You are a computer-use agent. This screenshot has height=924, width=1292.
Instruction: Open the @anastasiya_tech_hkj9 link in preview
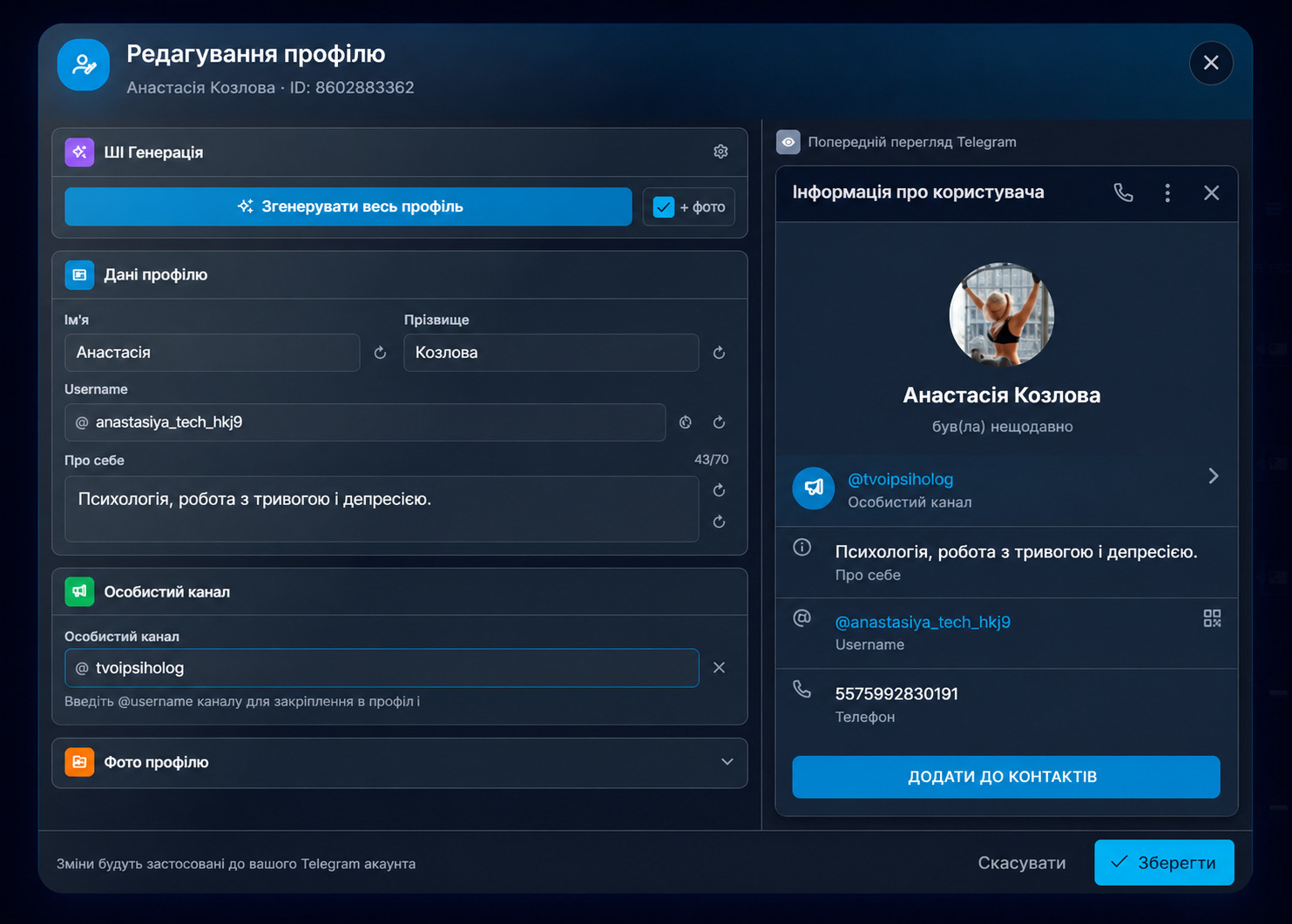coord(923,622)
